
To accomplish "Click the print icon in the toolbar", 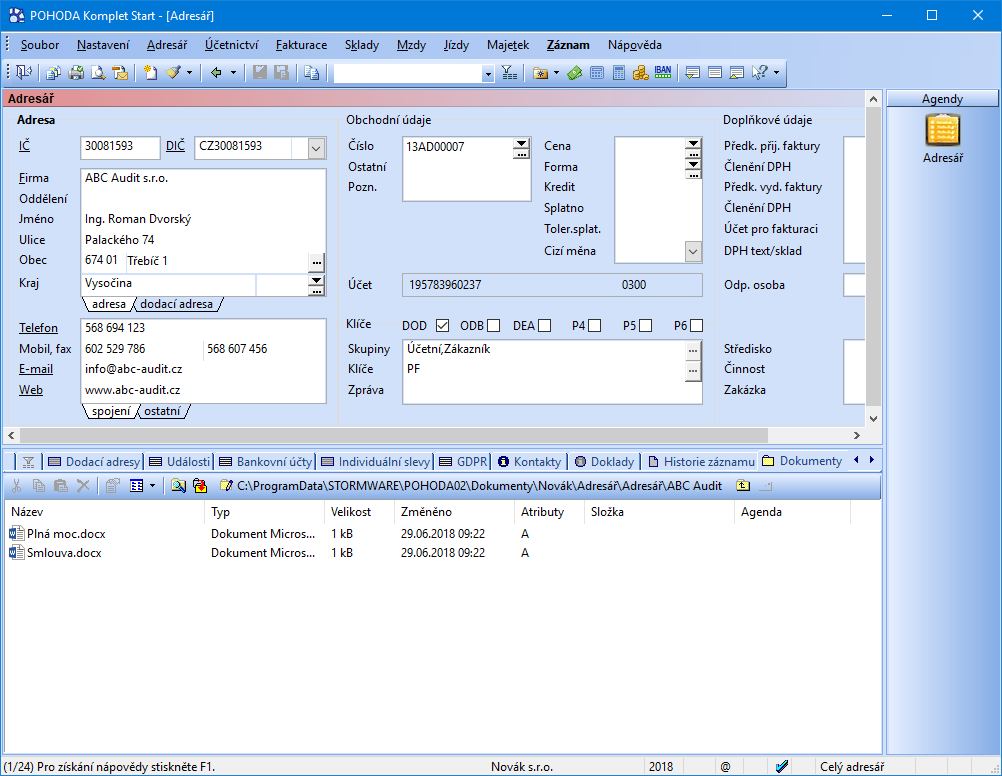I will click(x=76, y=72).
